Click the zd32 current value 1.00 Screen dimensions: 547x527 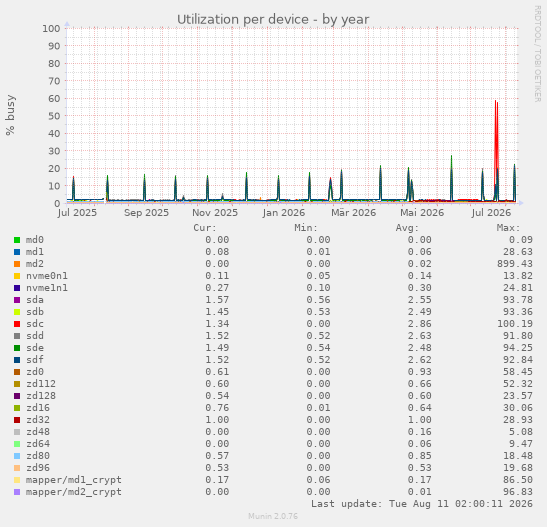point(217,420)
